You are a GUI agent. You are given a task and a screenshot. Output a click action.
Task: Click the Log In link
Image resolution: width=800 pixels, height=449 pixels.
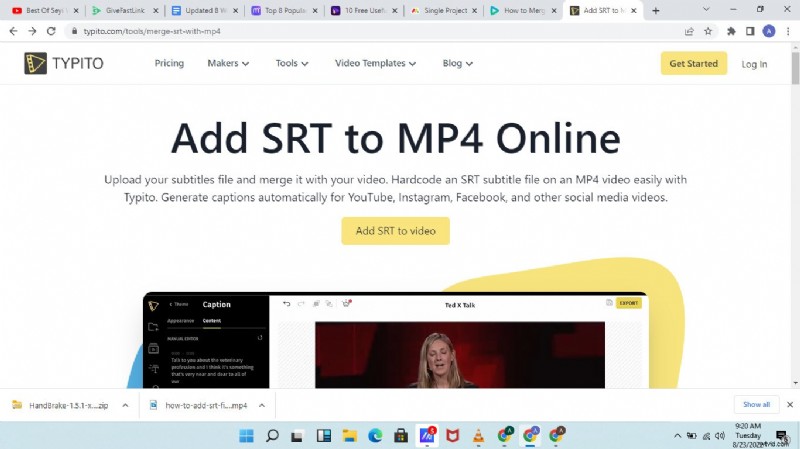coord(754,64)
